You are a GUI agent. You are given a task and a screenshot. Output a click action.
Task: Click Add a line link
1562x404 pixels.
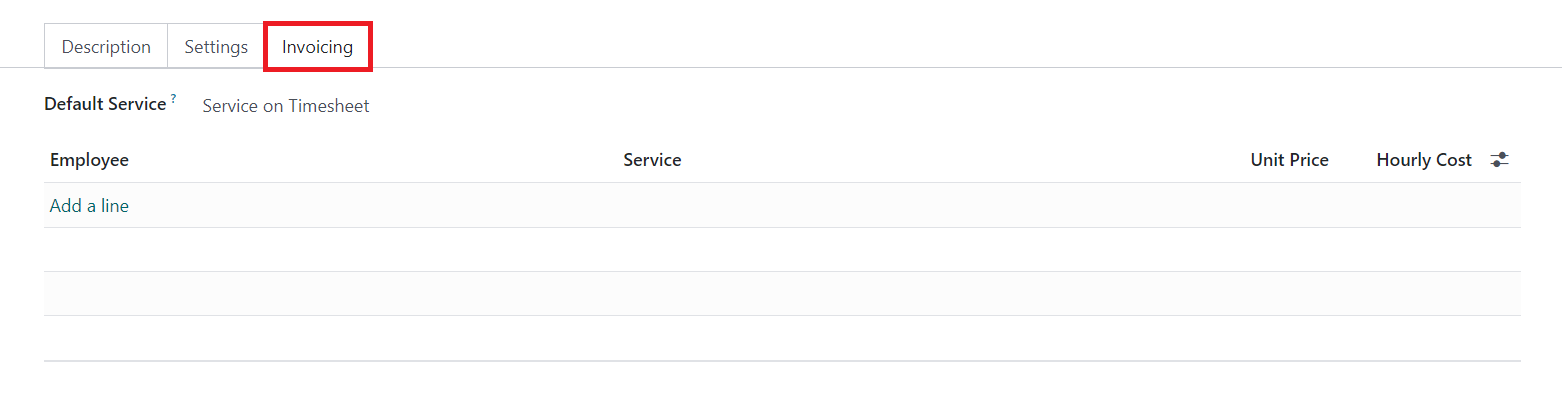click(89, 206)
